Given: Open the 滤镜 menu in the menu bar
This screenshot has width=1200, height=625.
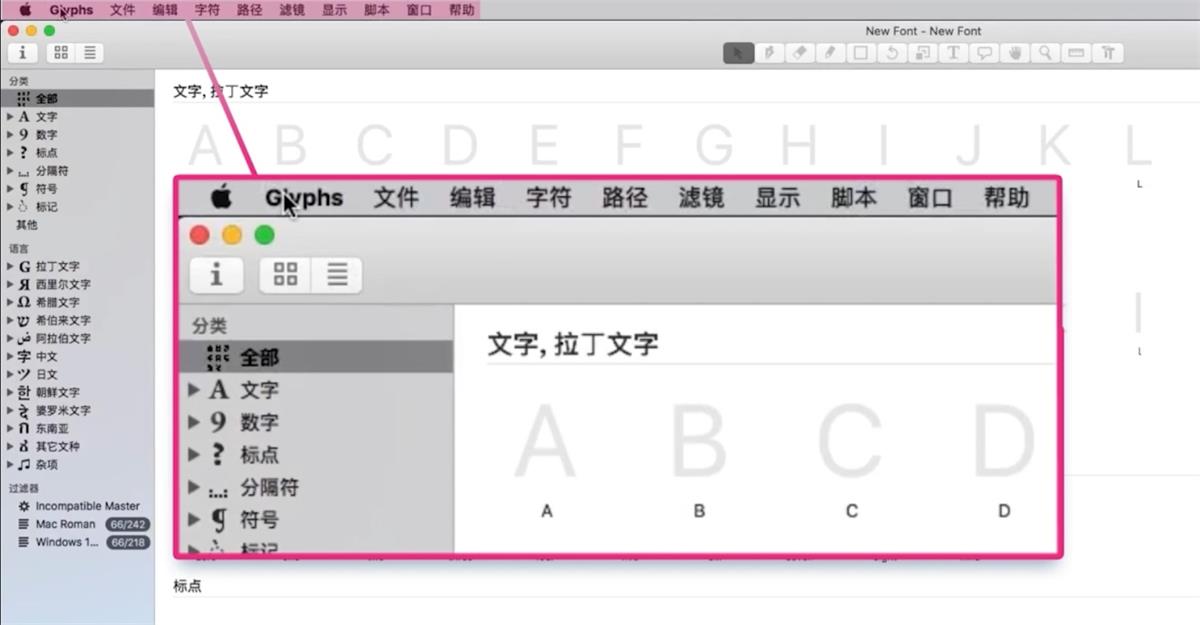Looking at the screenshot, I should (291, 10).
